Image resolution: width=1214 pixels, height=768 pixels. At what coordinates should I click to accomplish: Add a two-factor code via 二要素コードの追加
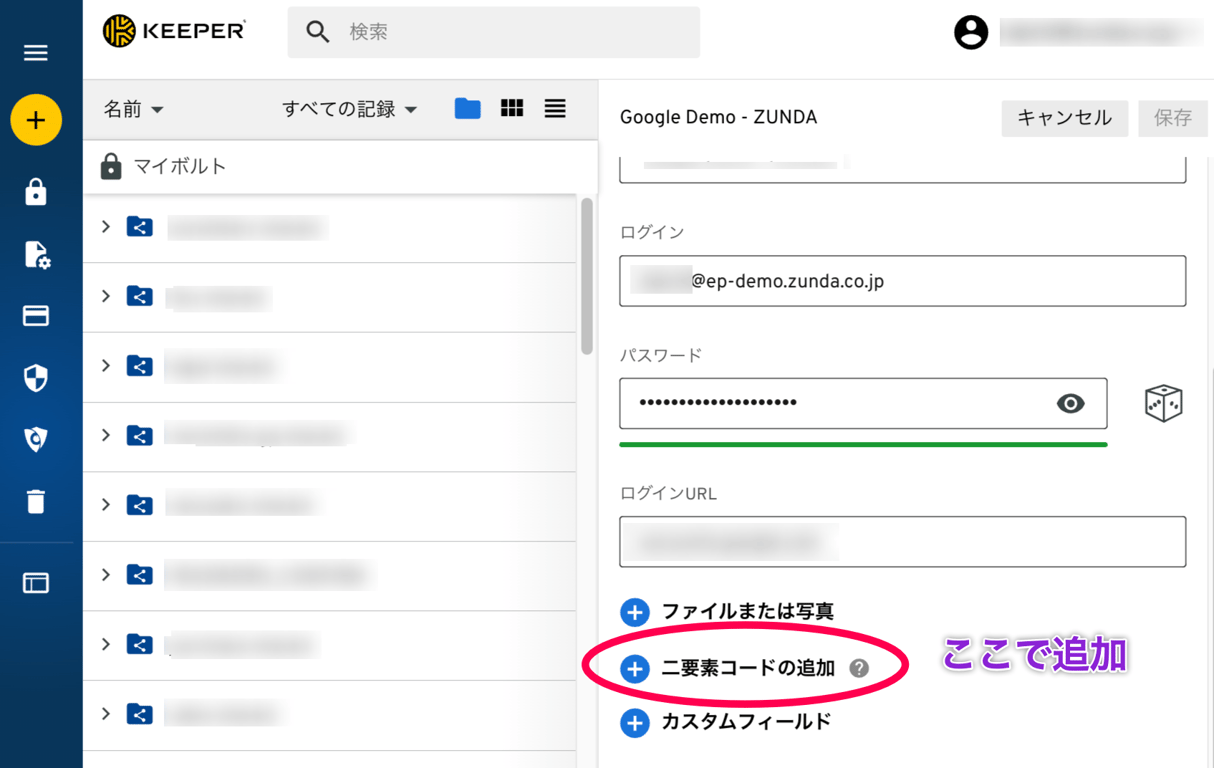point(747,667)
